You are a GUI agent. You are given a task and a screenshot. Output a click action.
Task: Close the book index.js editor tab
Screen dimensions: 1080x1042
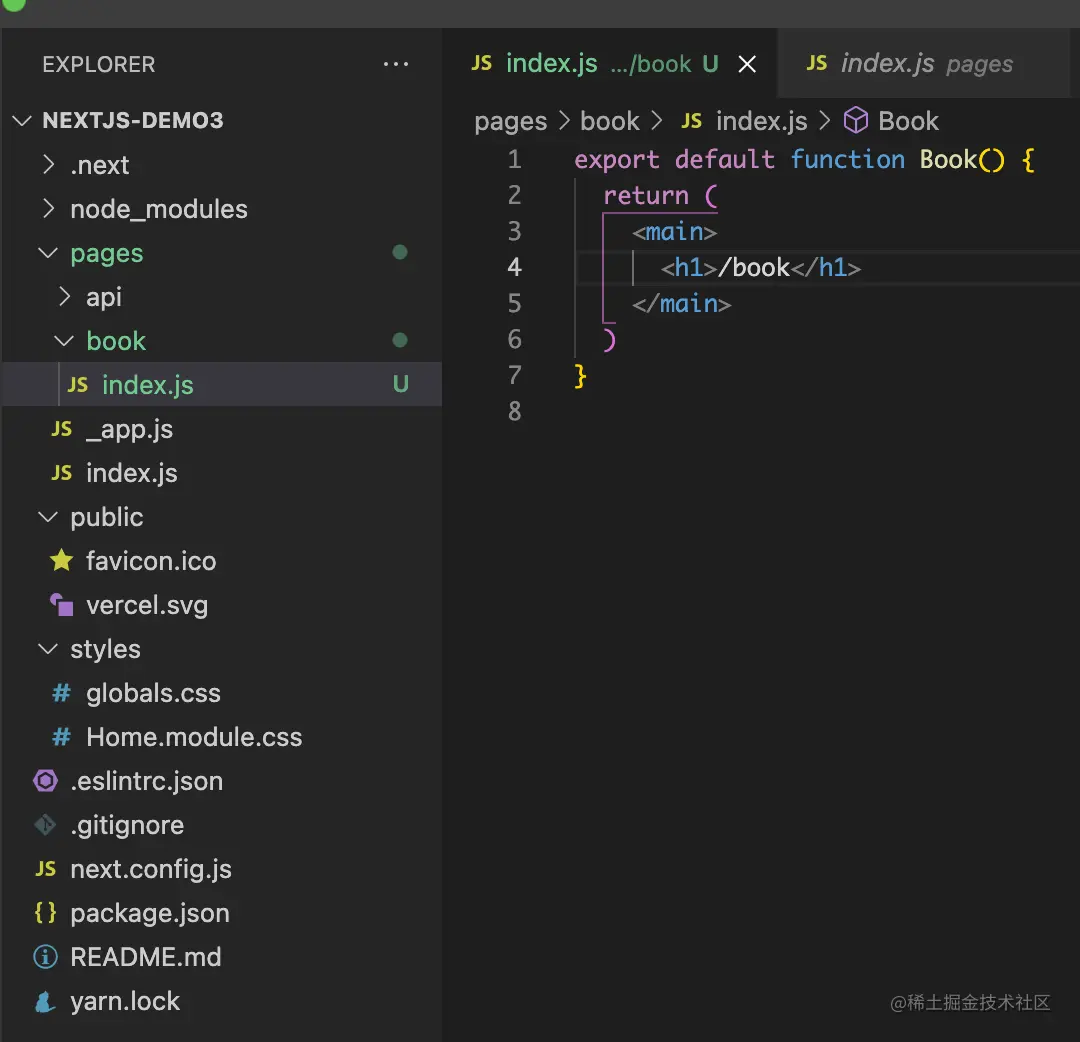tap(747, 65)
